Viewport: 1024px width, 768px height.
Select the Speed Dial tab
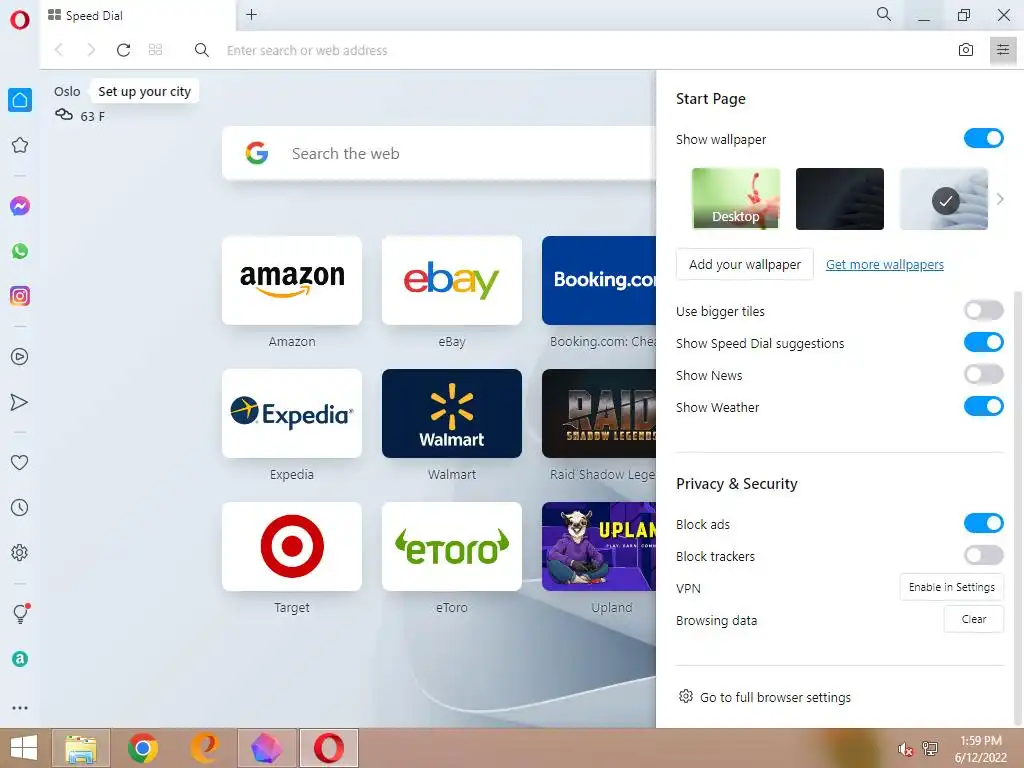137,15
